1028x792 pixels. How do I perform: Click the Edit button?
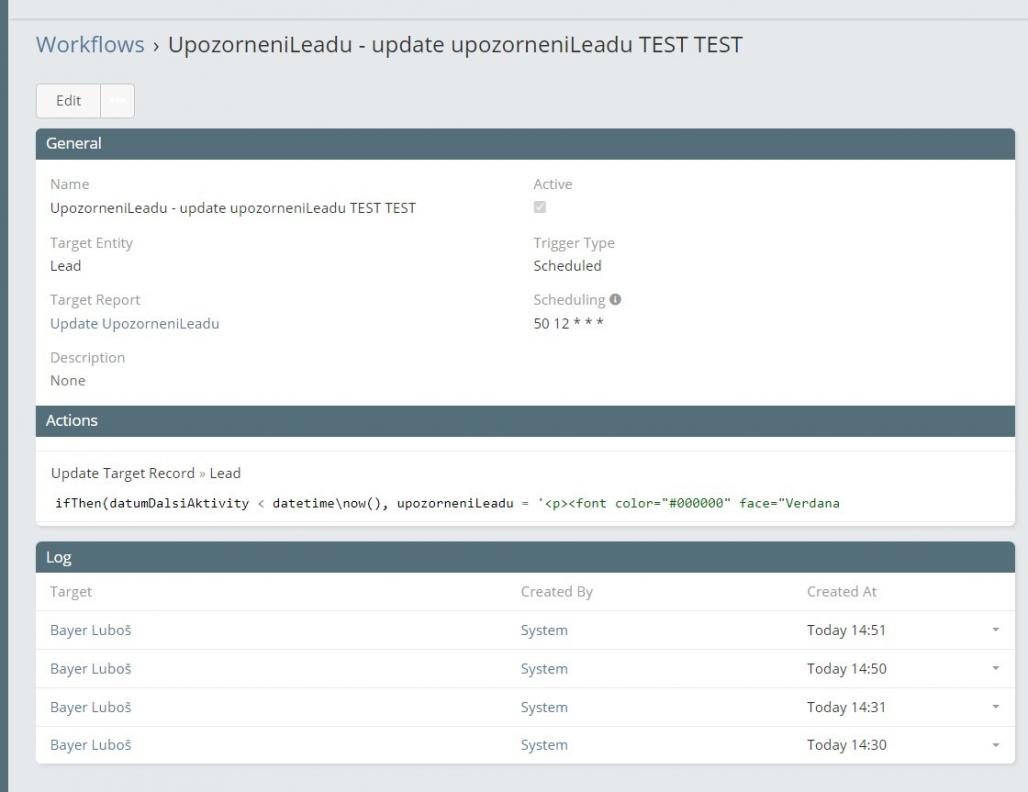coord(69,101)
